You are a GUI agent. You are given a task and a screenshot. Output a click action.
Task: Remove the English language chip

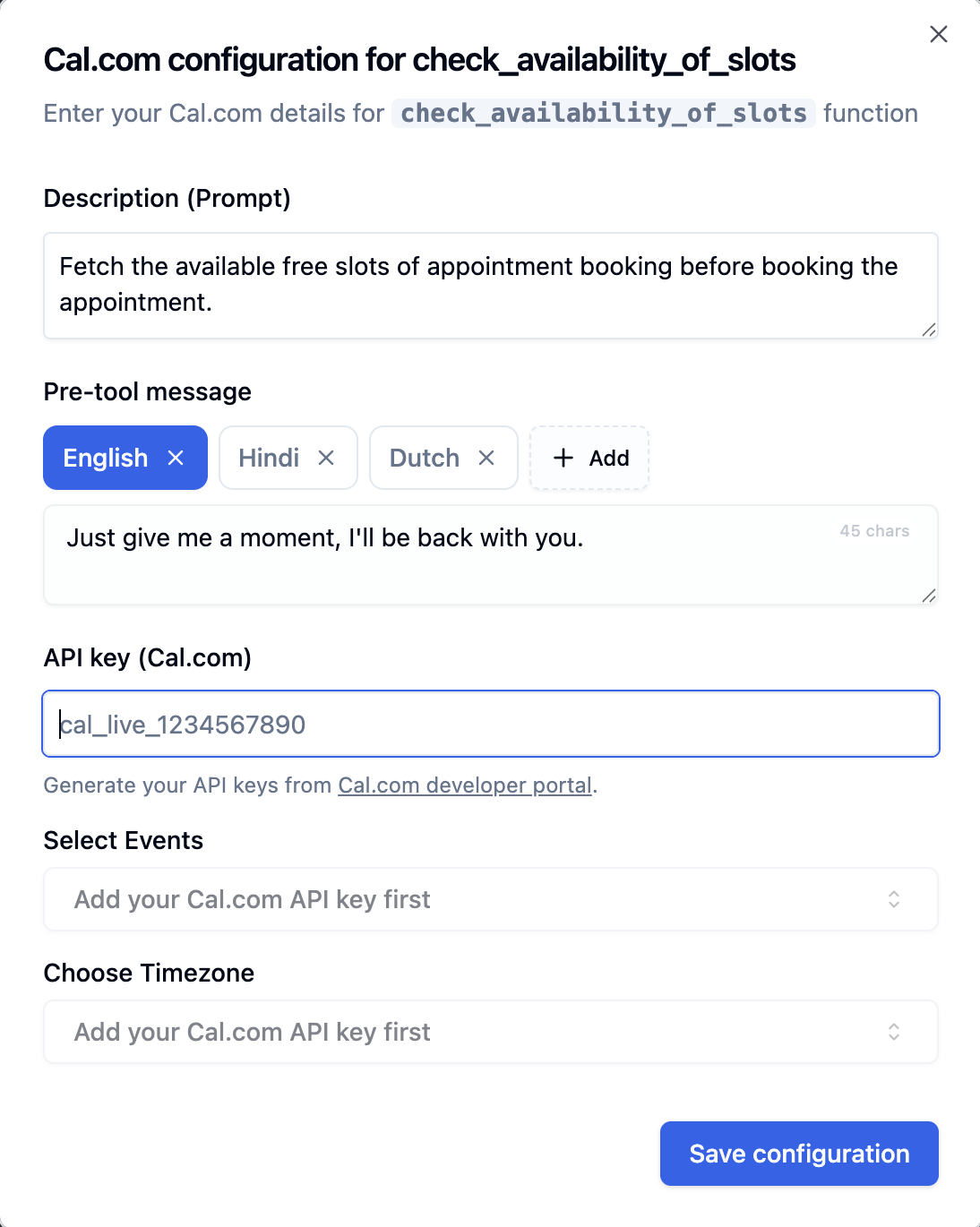[176, 458]
